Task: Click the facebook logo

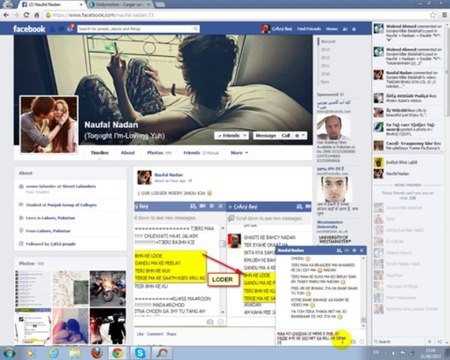Action: 29,29
